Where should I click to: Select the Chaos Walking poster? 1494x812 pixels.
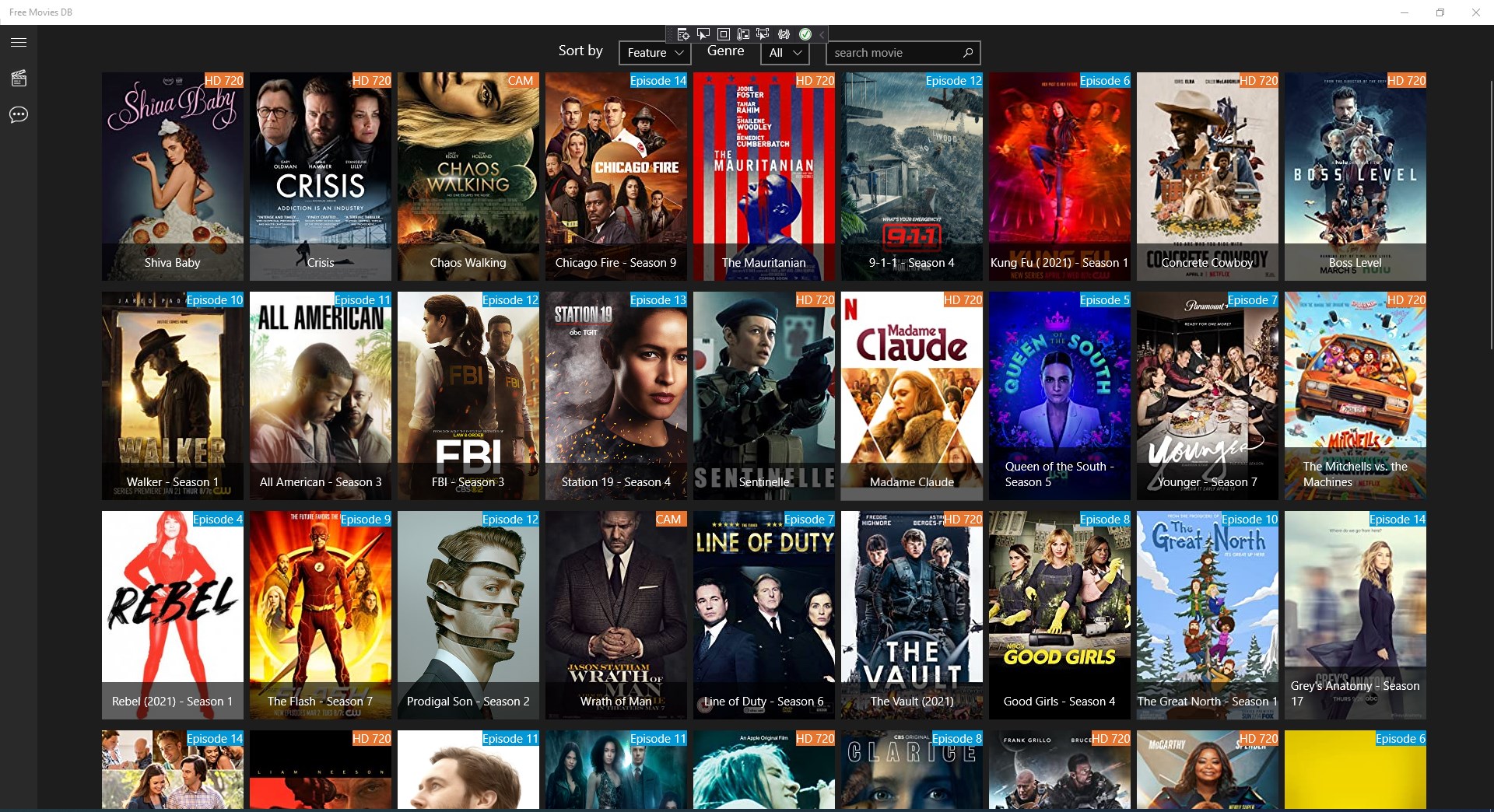(468, 177)
